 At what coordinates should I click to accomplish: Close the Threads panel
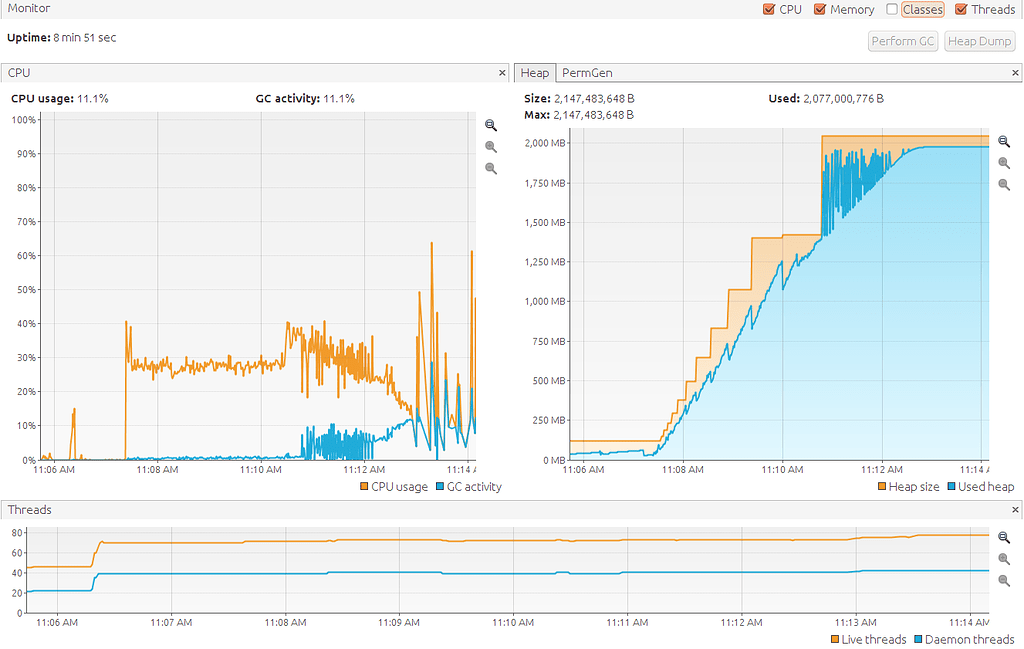pos(1014,509)
